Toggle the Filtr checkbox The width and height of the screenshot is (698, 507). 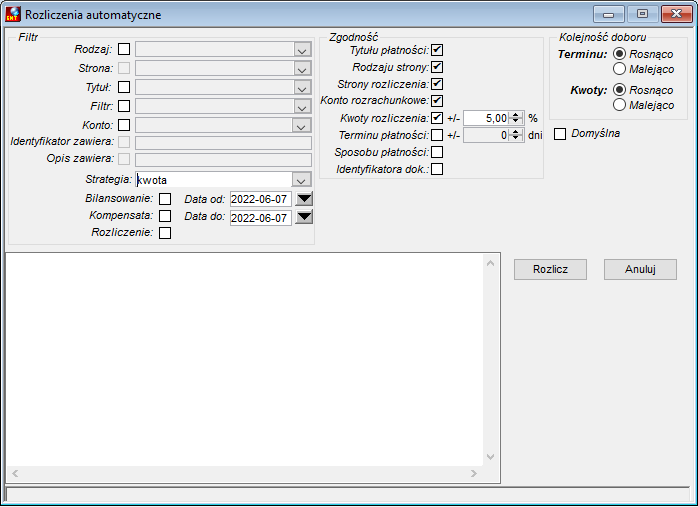pyautogui.click(x=124, y=106)
